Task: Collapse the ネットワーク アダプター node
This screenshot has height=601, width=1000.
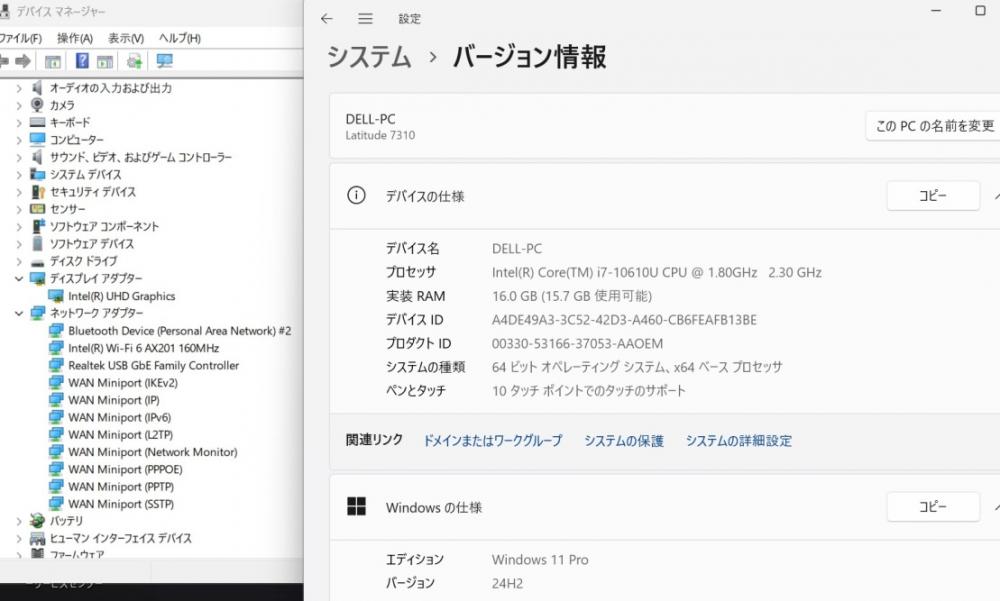Action: (18, 313)
